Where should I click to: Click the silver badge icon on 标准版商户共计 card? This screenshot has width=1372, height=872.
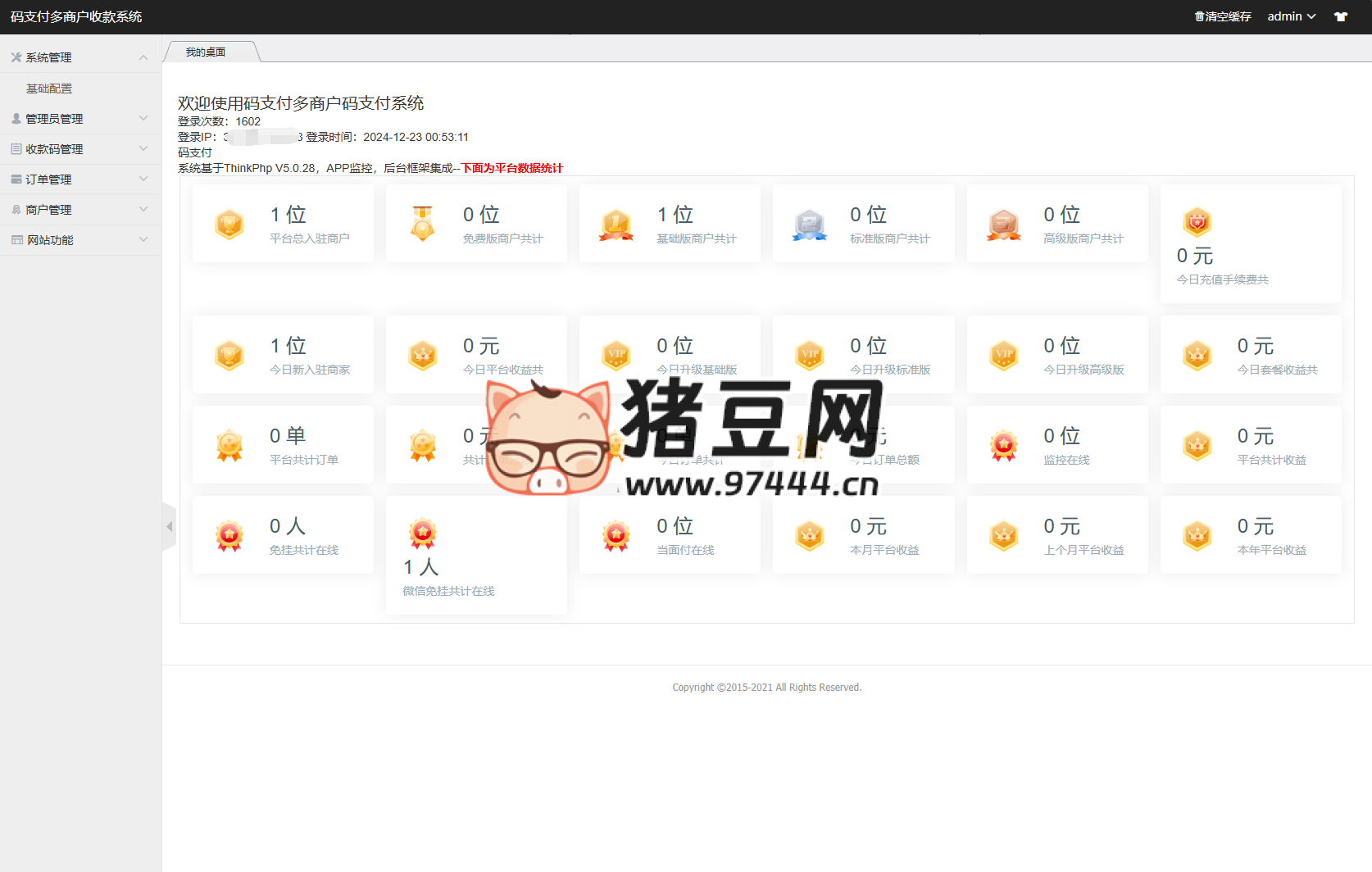click(809, 223)
